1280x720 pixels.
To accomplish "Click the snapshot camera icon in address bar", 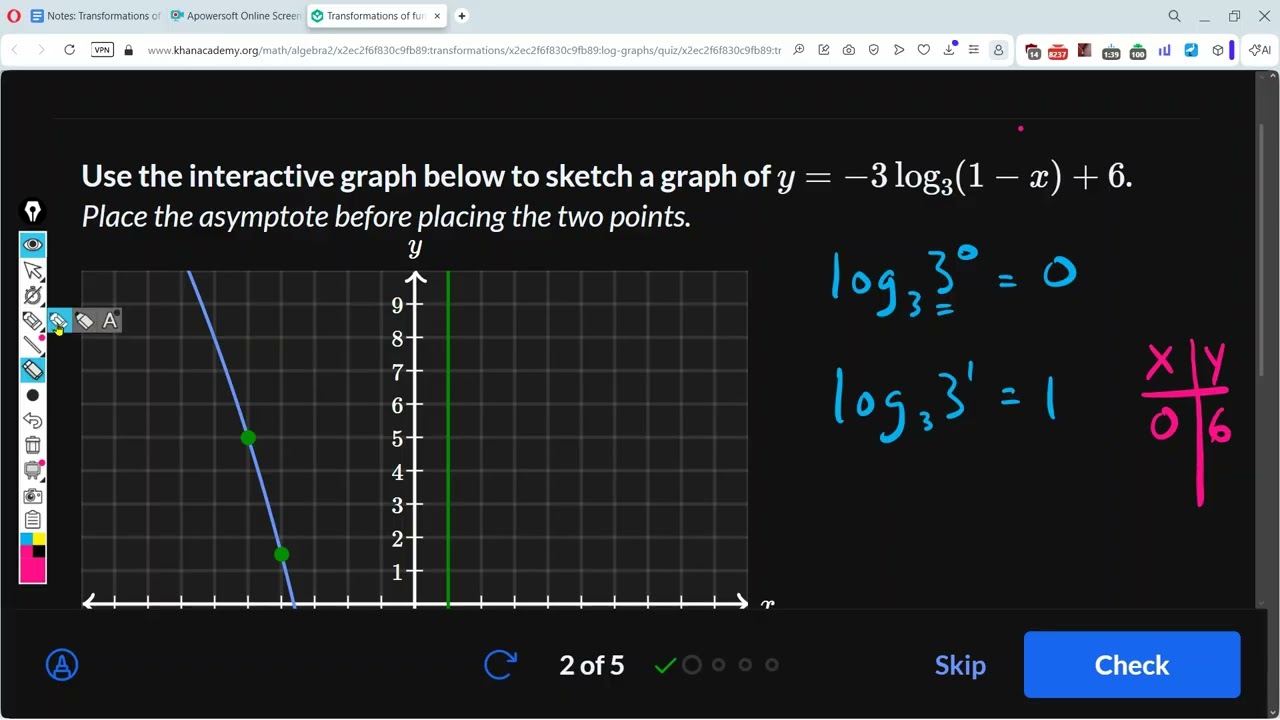I will [849, 50].
